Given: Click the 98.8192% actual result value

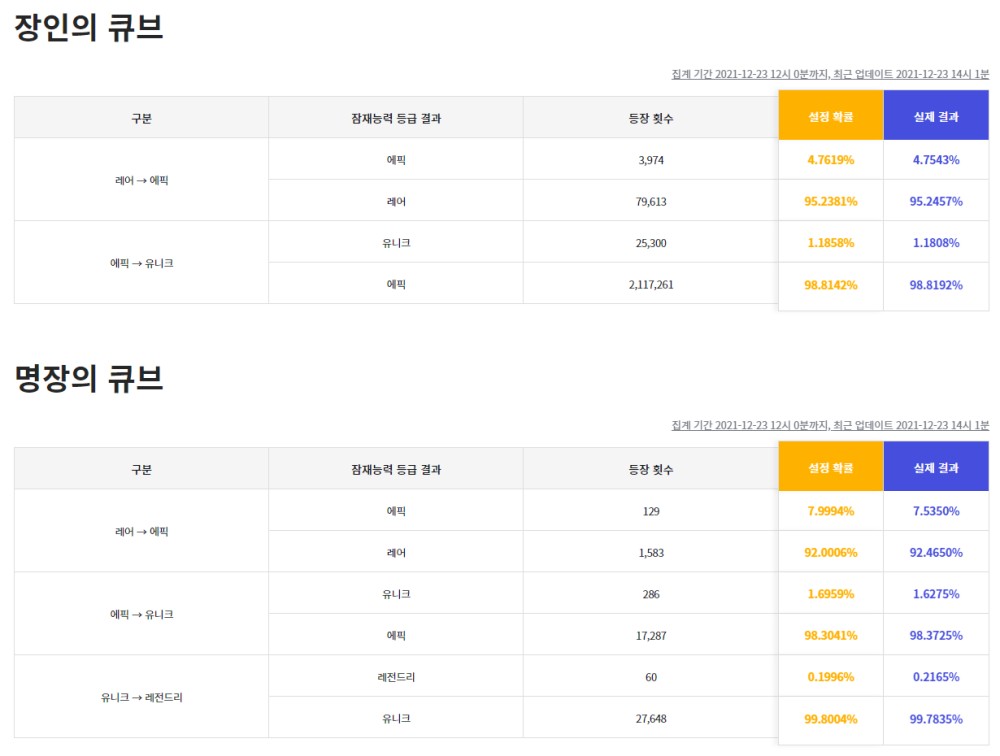Looking at the screenshot, I should [936, 285].
